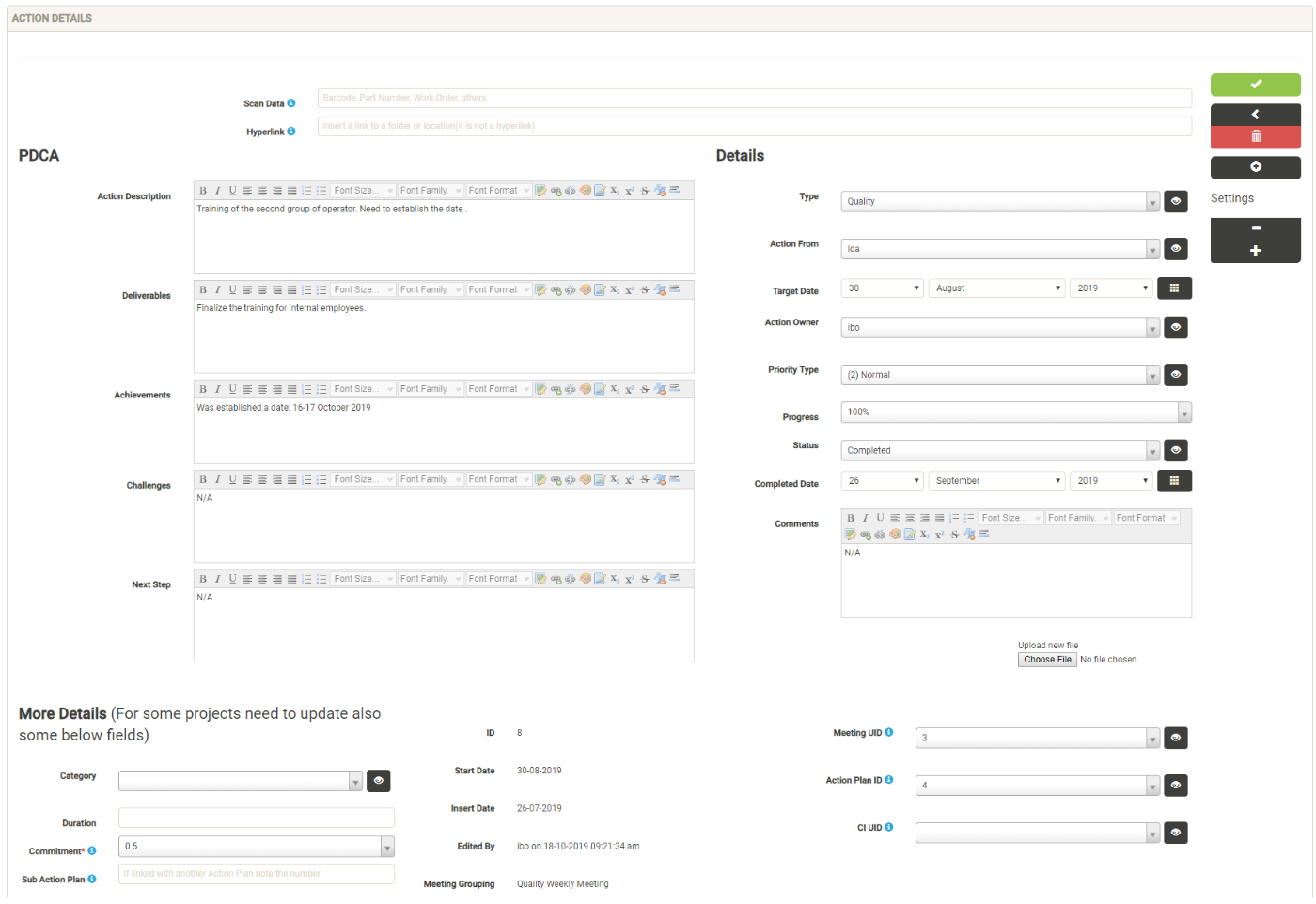Remove link in the Action Description toolbar

[x=570, y=191]
